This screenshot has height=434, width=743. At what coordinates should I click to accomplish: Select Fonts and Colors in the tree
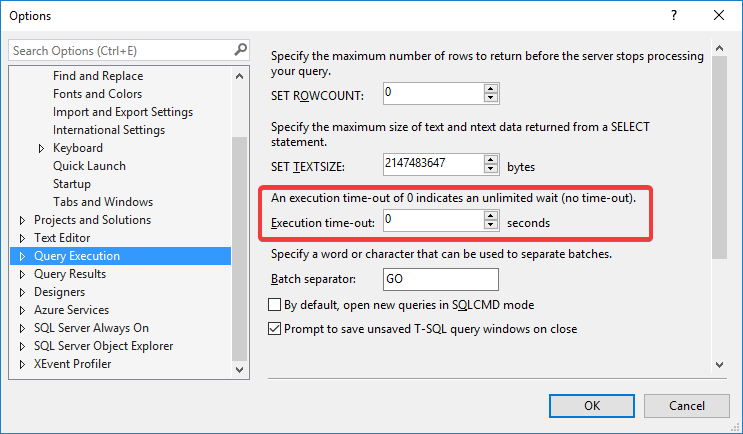(97, 94)
